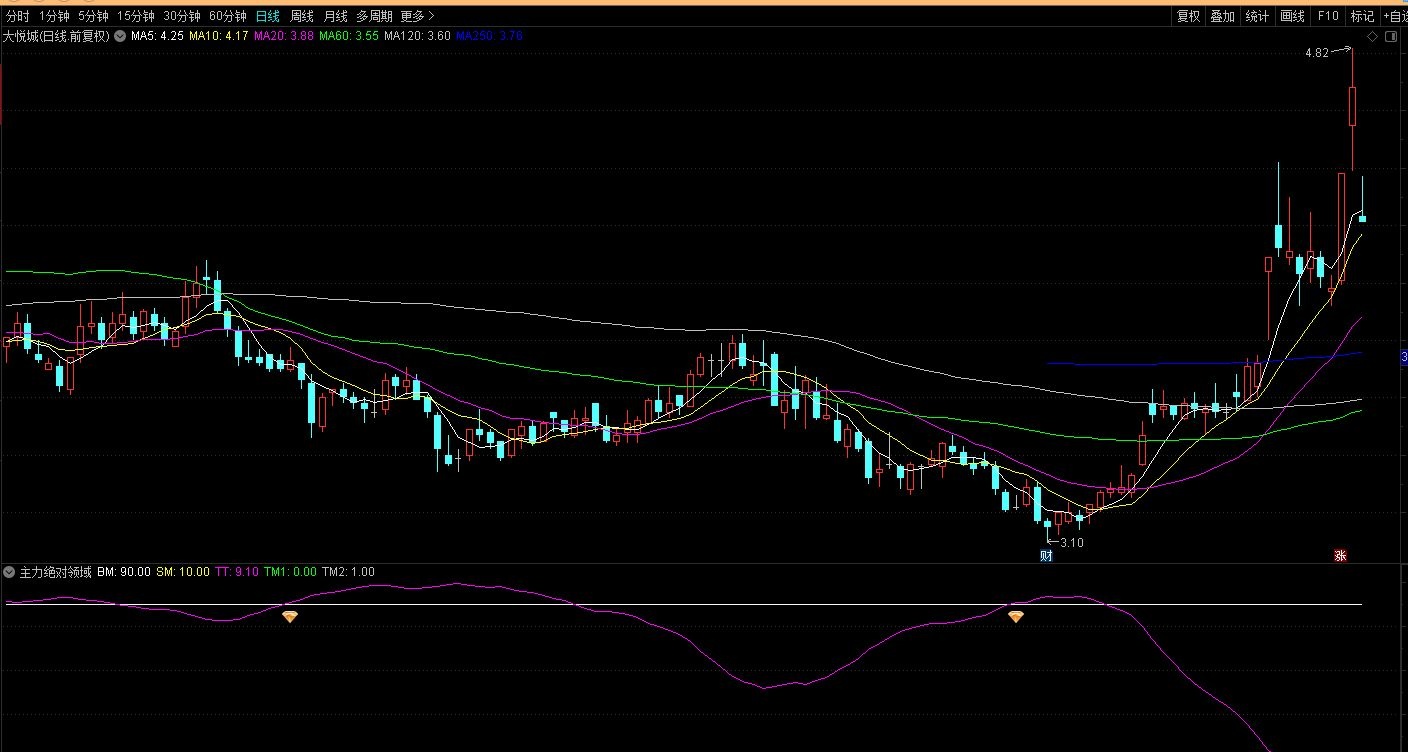Toggle 叠加 overlay comparison
This screenshot has height=752, width=1408.
[1222, 16]
